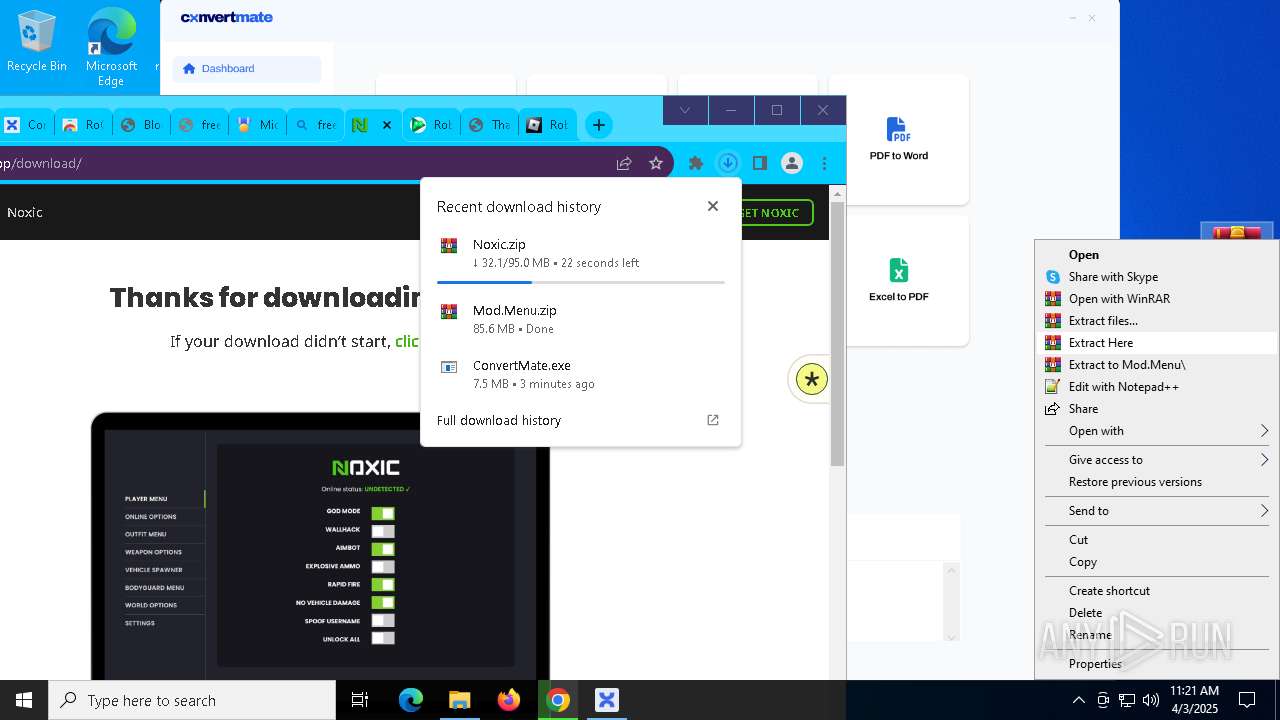The width and height of the screenshot is (1280, 720).
Task: Toggle No Vehicle Damage switch
Action: 383,602
